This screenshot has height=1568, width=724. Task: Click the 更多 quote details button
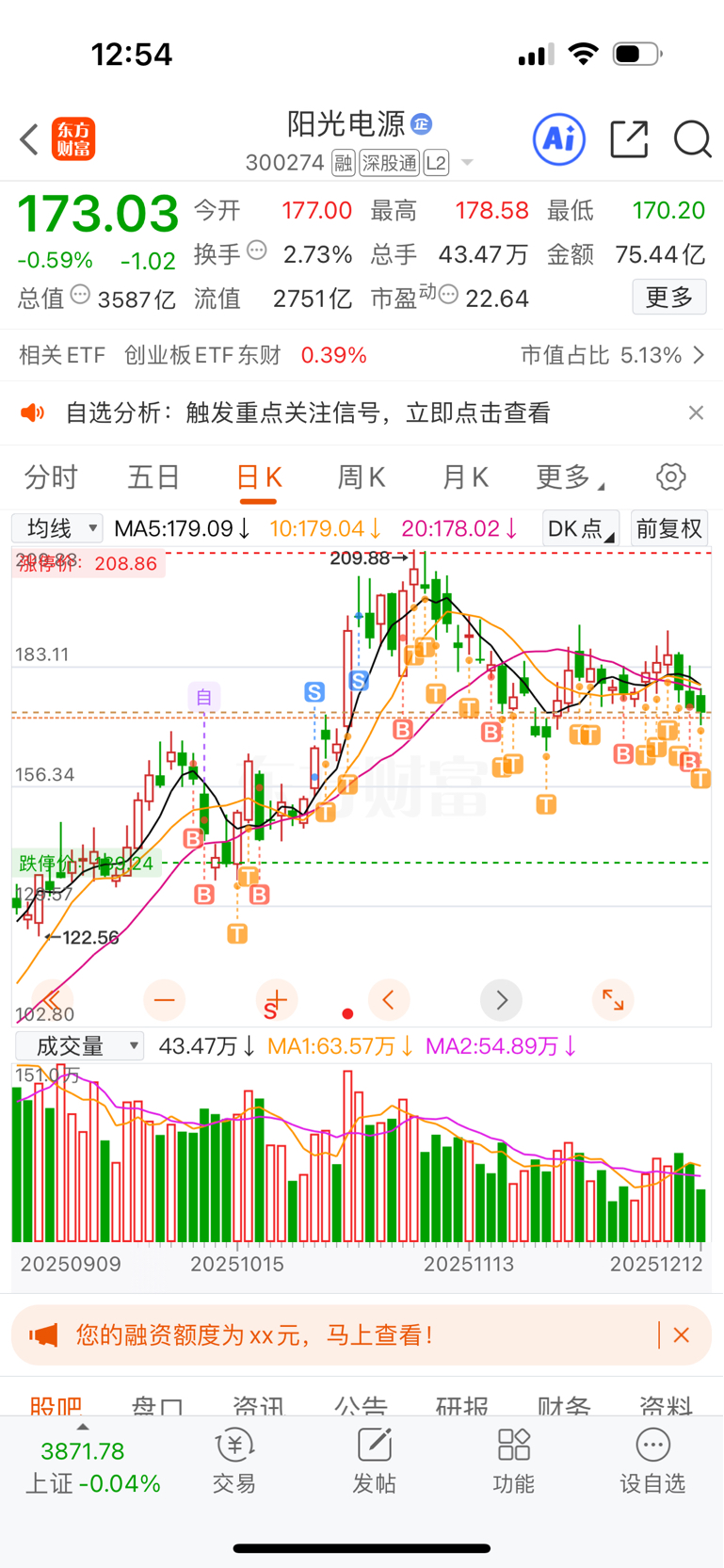coord(669,298)
